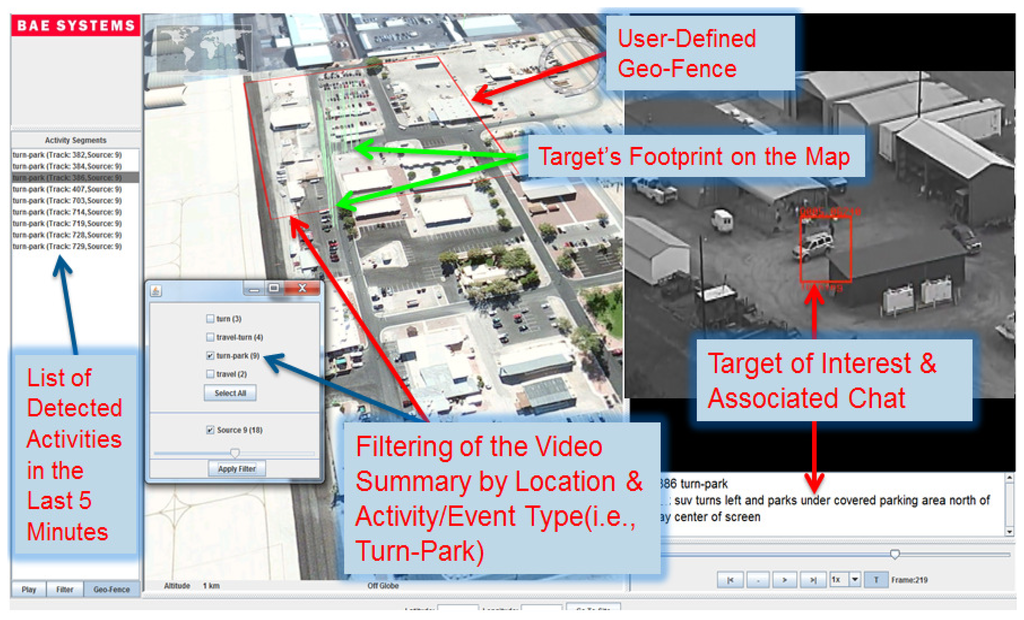1024x620 pixels.
Task: Click the BAE SYSTEMS logo
Action: [76, 25]
